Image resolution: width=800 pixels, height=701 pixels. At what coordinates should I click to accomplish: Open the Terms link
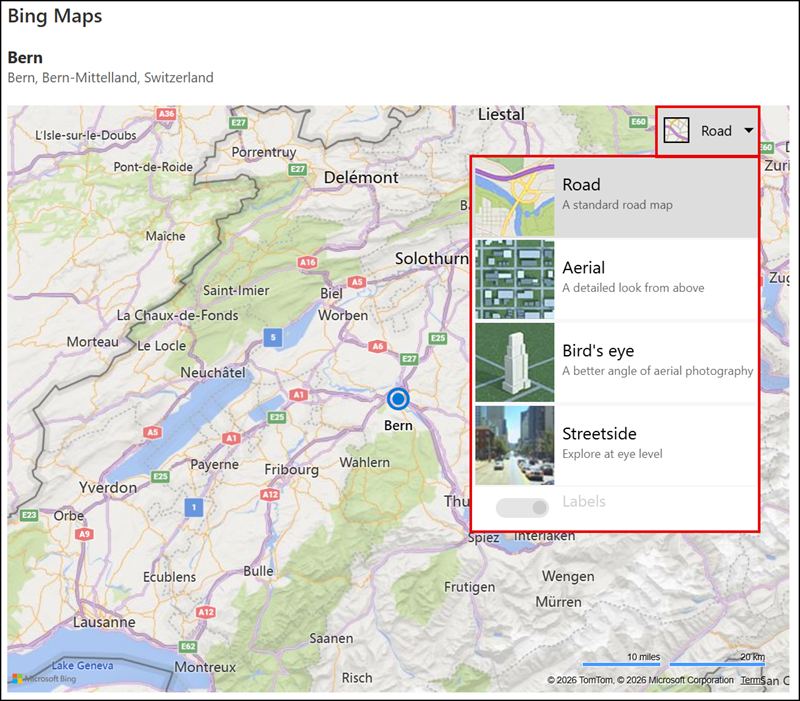point(750,680)
